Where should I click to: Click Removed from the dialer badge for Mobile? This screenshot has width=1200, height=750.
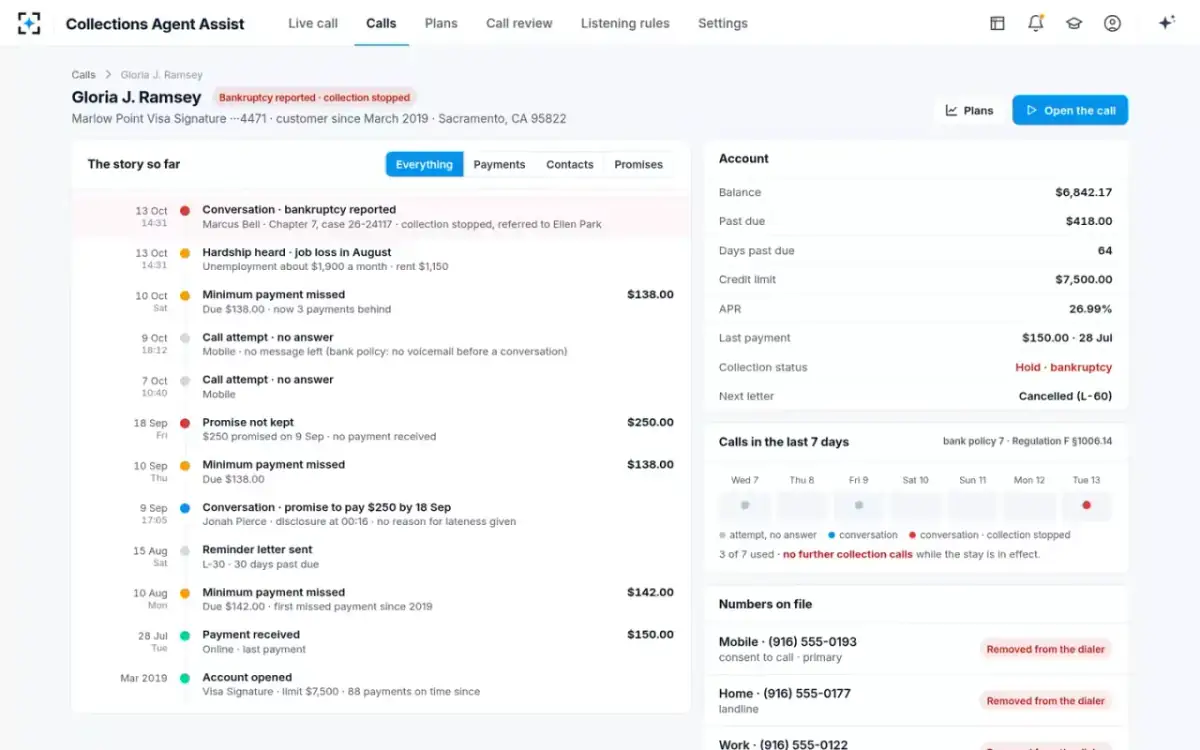(x=1046, y=649)
